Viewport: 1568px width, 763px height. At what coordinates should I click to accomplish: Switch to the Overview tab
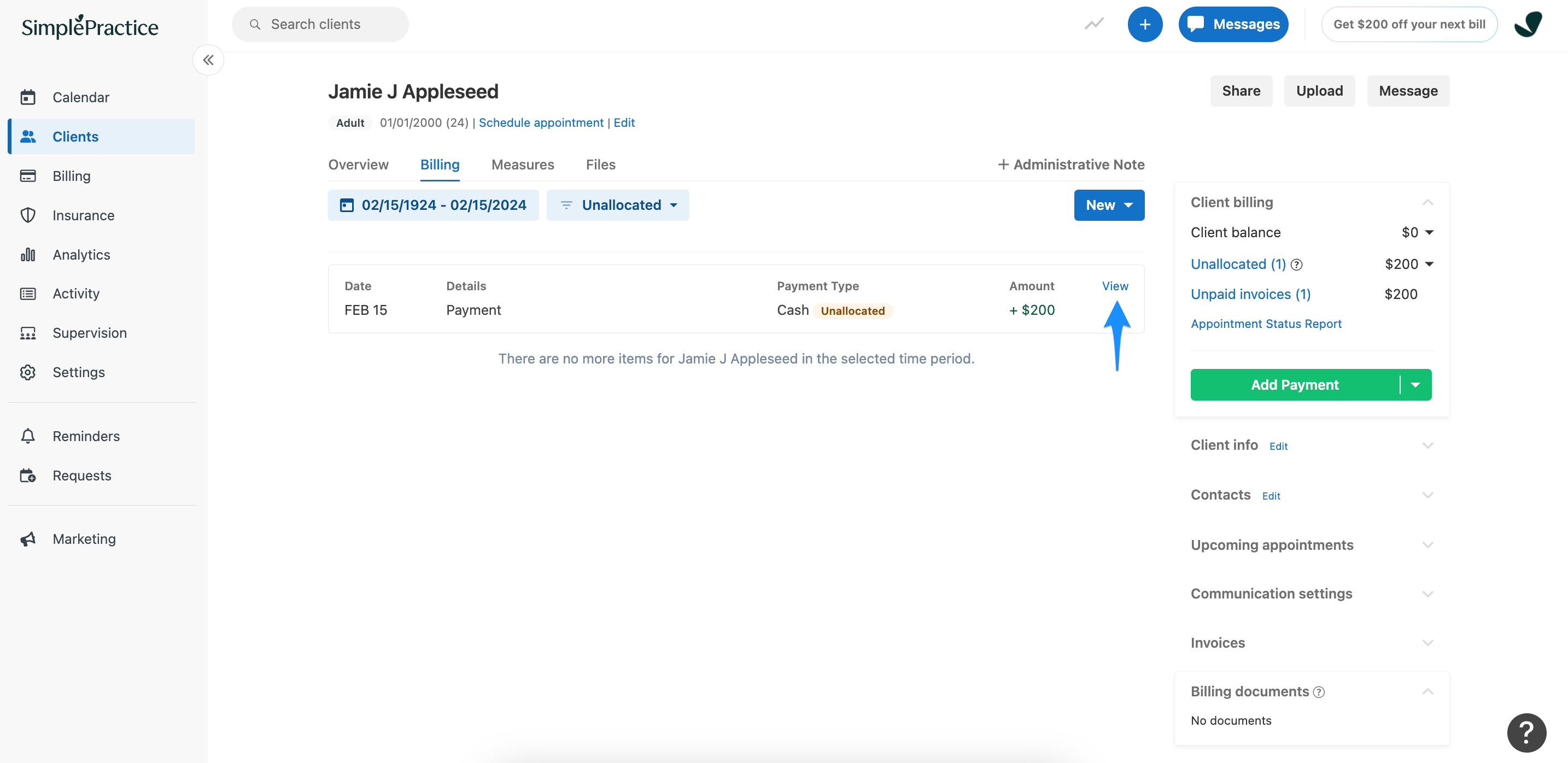point(358,165)
